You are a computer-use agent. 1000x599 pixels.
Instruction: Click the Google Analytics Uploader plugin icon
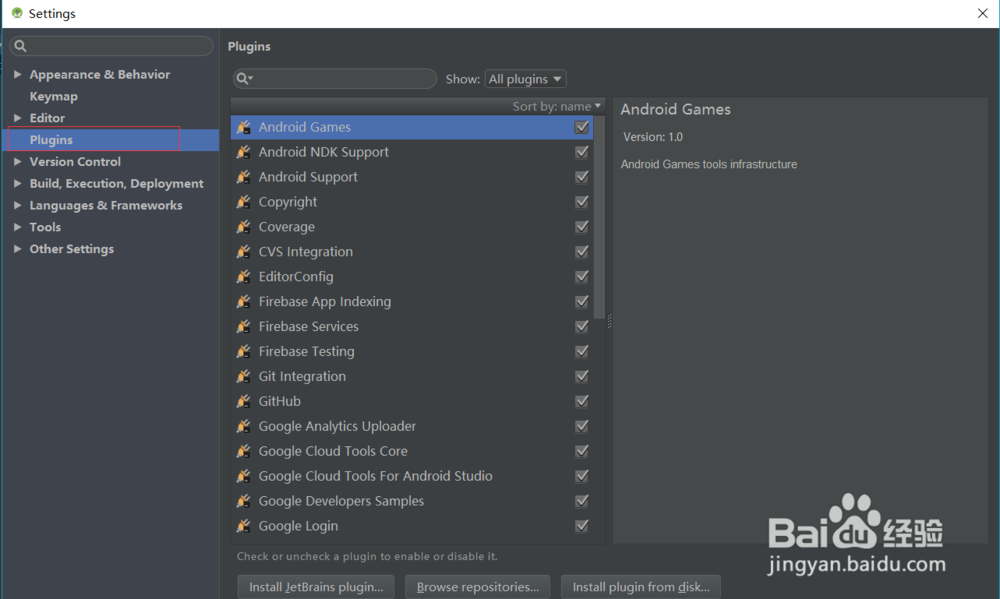point(244,425)
